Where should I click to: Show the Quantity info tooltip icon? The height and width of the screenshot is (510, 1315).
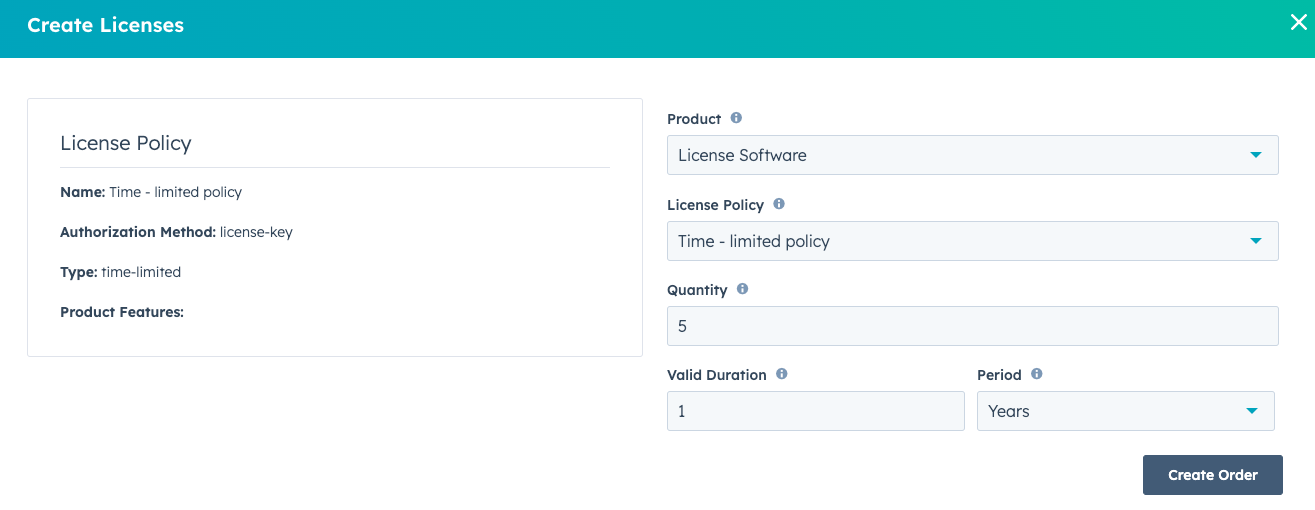[x=742, y=289]
